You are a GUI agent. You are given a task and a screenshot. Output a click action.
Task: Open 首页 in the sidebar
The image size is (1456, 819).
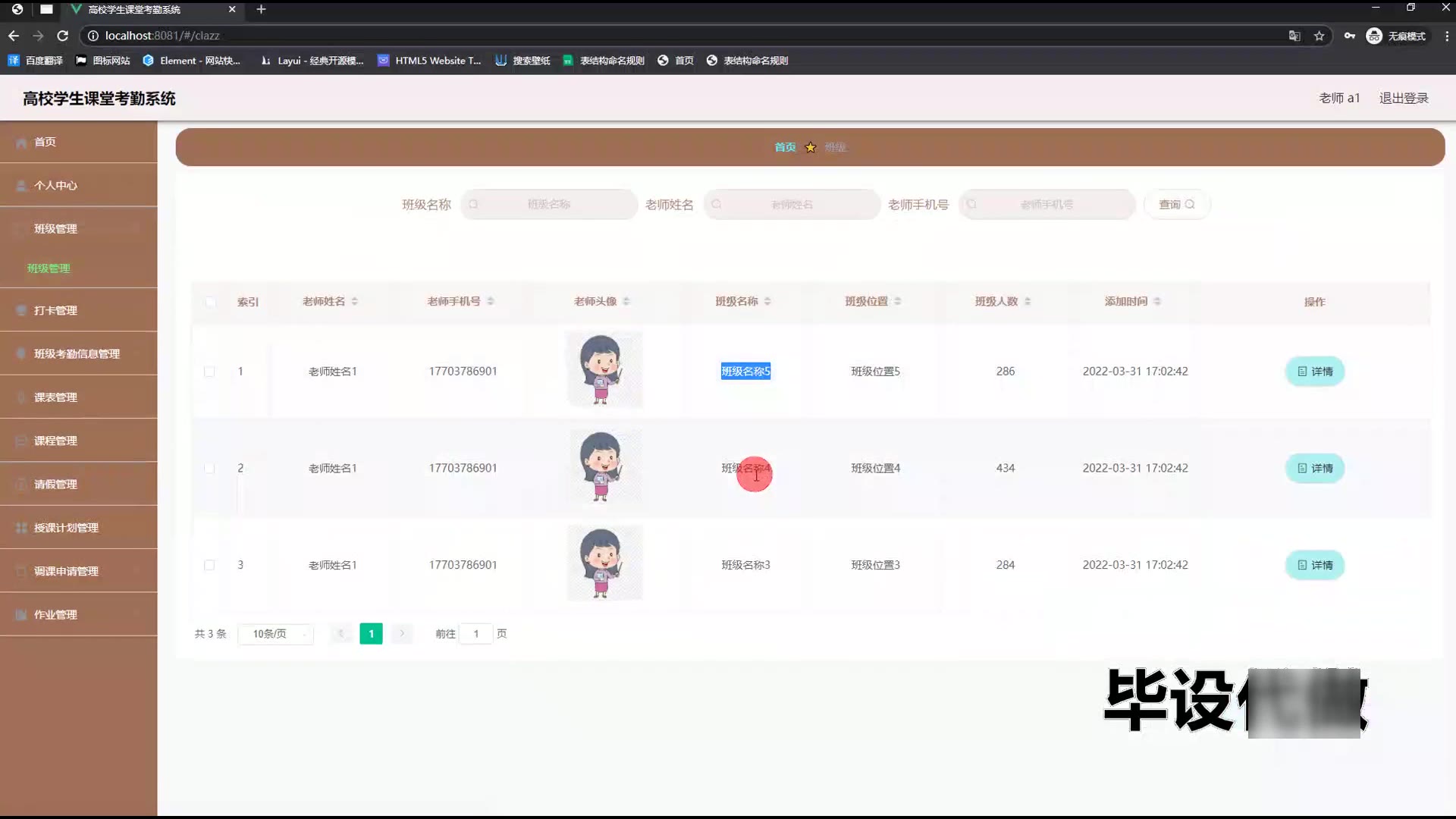click(x=78, y=142)
